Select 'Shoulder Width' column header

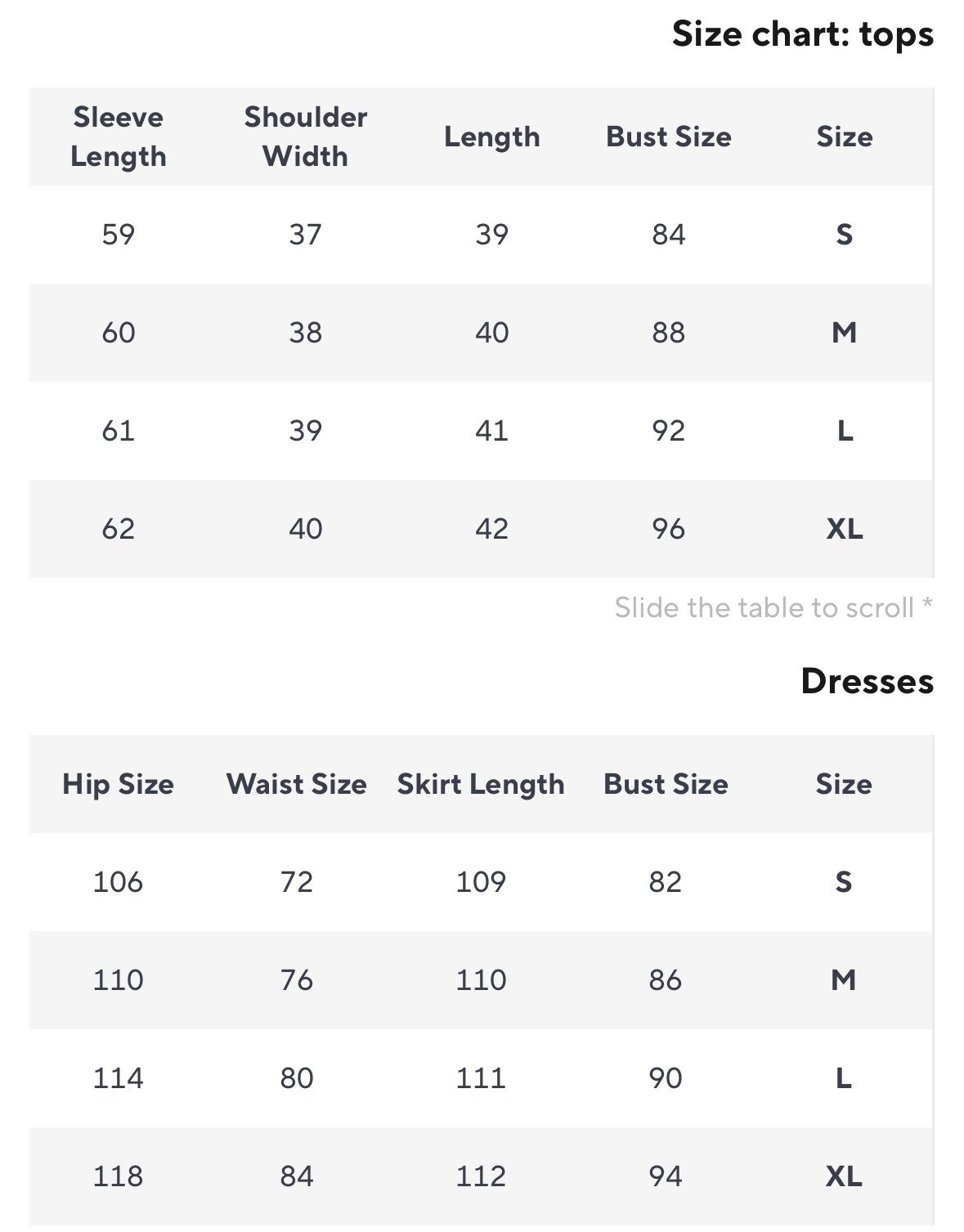305,137
